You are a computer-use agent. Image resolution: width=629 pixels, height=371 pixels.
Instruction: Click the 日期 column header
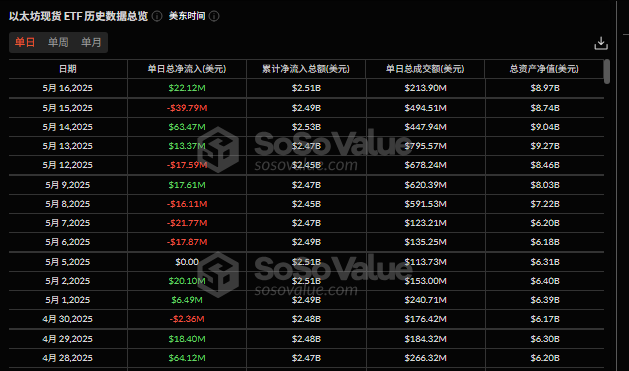(67, 69)
